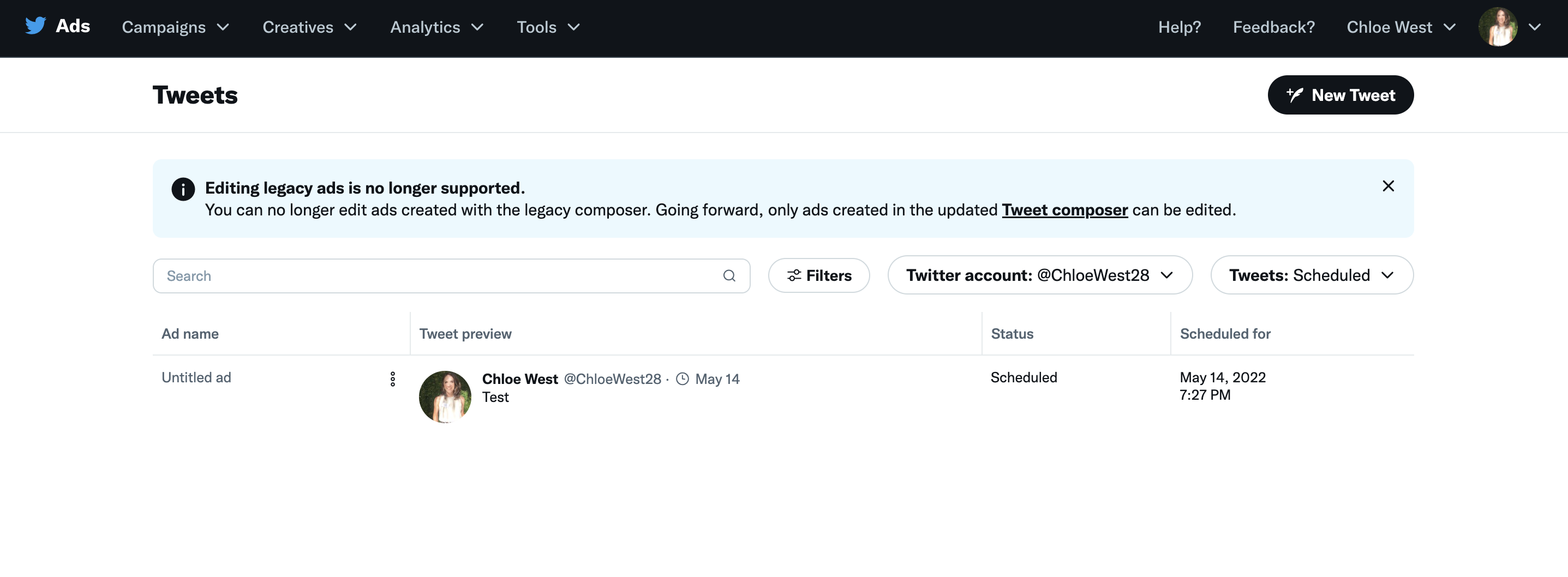Expand the Tools dropdown
Image resolution: width=1568 pixels, height=577 pixels.
pyautogui.click(x=548, y=27)
